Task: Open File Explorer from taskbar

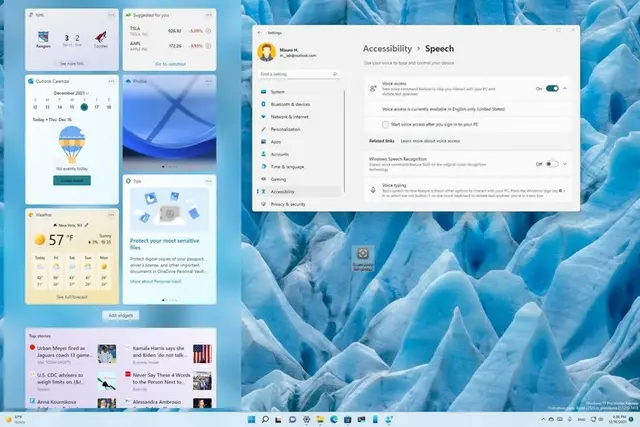Action: click(x=320, y=419)
